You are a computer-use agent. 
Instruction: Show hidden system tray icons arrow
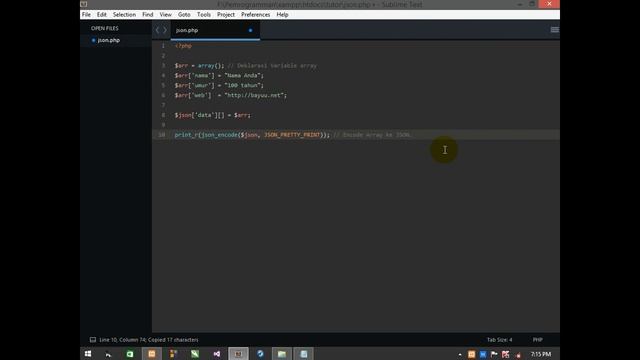tap(460, 354)
